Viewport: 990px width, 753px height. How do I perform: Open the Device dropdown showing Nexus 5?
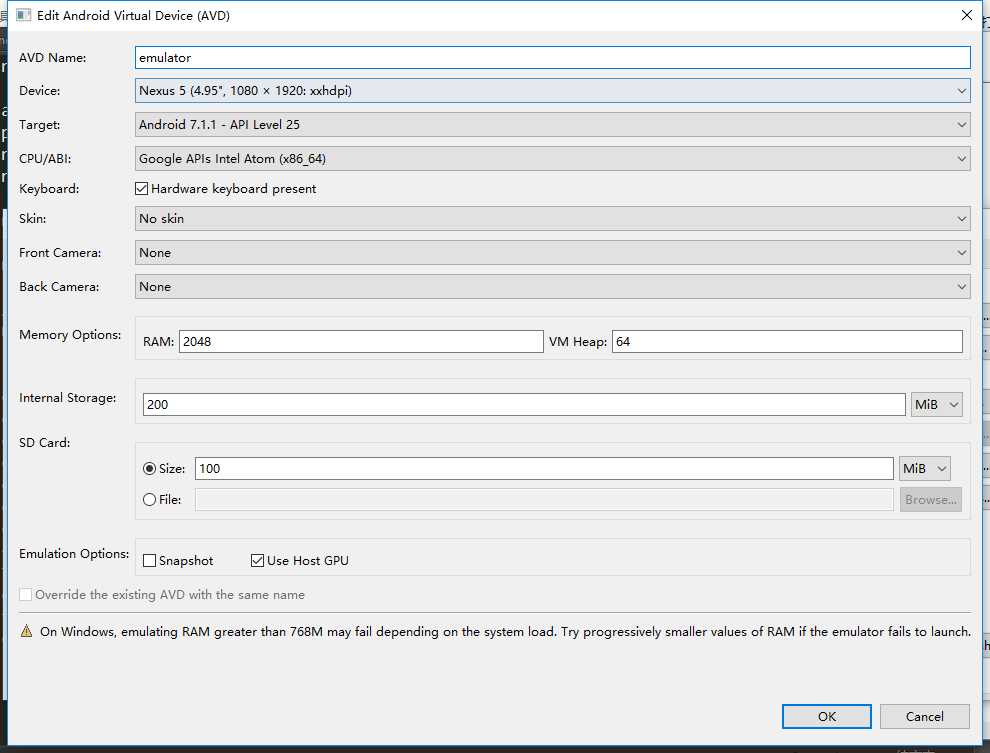pos(552,91)
